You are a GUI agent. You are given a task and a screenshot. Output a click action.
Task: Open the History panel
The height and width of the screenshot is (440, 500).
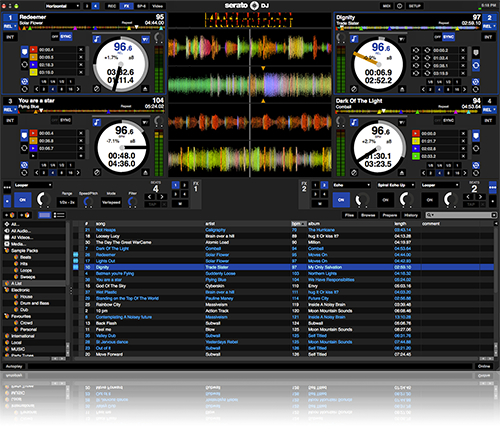coord(411,215)
